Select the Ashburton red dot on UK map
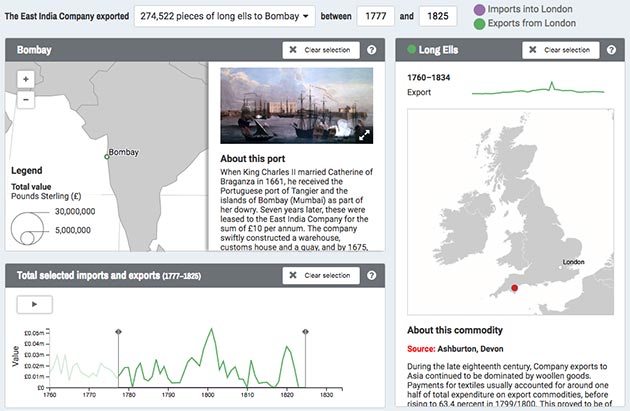 tap(515, 288)
